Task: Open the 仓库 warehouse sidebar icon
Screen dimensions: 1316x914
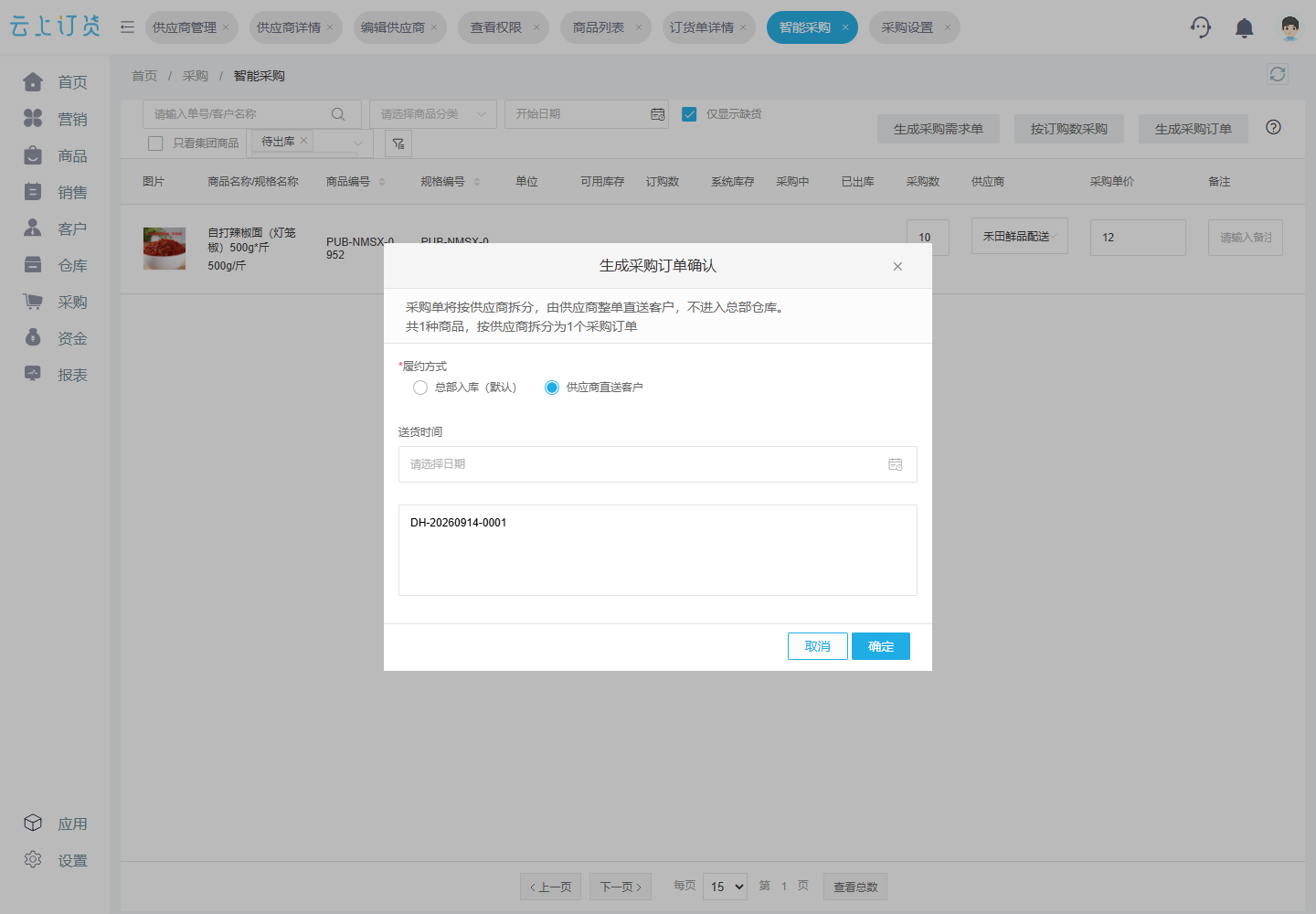Action: click(x=33, y=265)
